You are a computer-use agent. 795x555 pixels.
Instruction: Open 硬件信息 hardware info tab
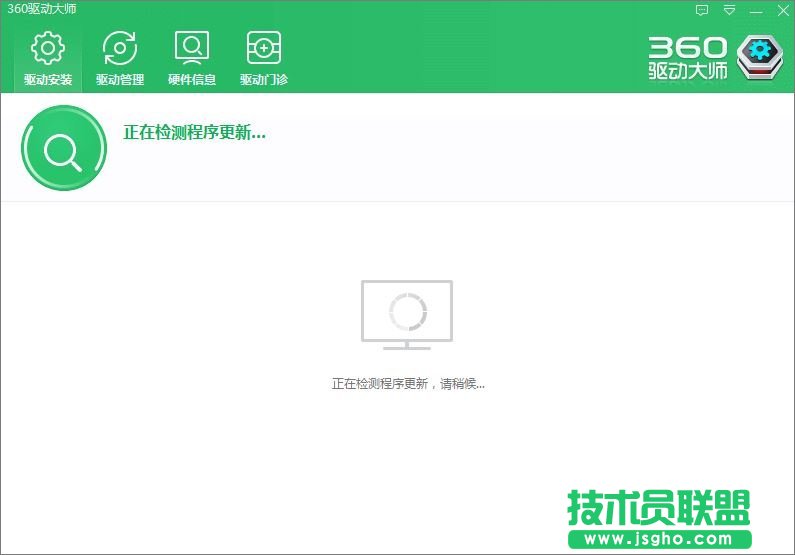tap(192, 58)
